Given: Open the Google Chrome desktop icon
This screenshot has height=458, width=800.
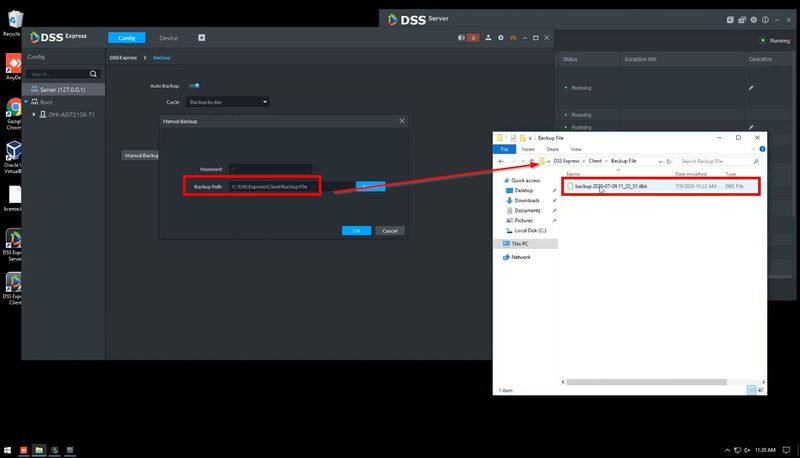Looking at the screenshot, I should click(13, 115).
